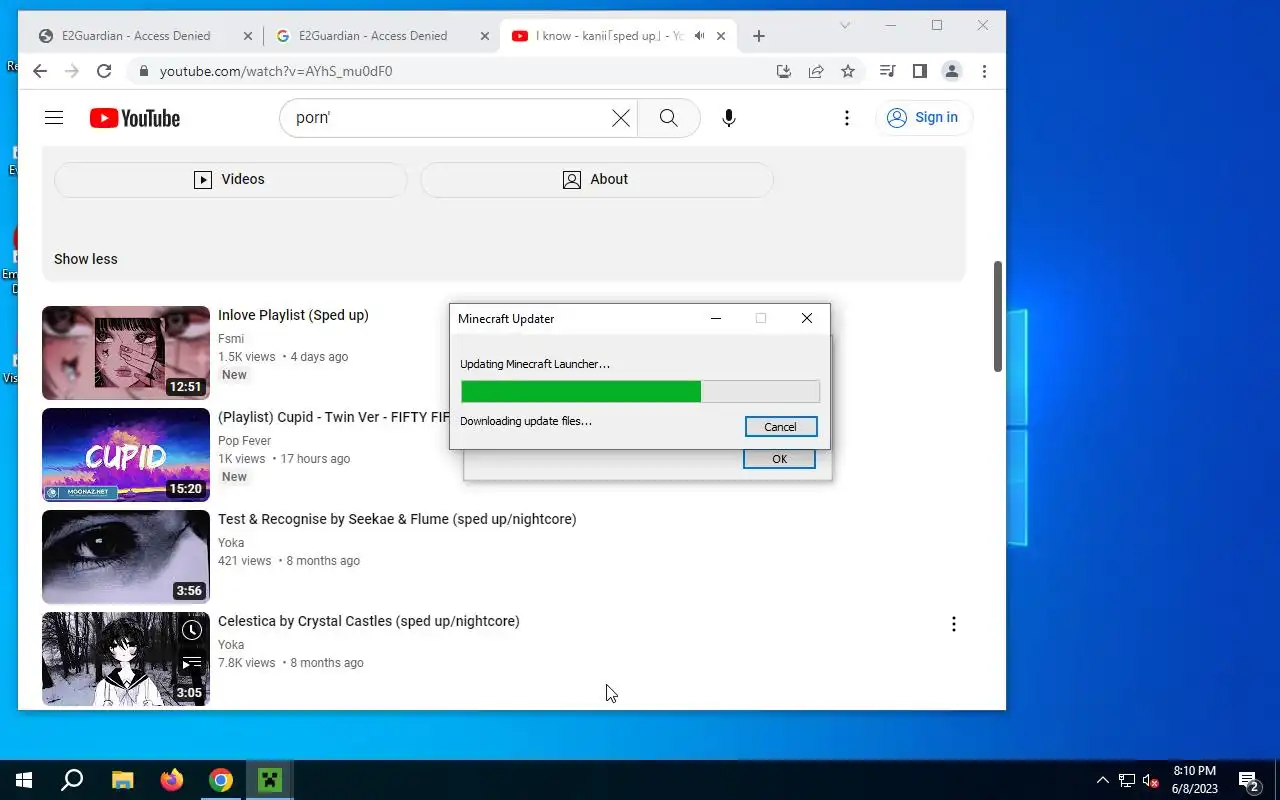The image size is (1280, 800).
Task: Open Test & Recognise by Seekae & Flume title
Action: 397,519
